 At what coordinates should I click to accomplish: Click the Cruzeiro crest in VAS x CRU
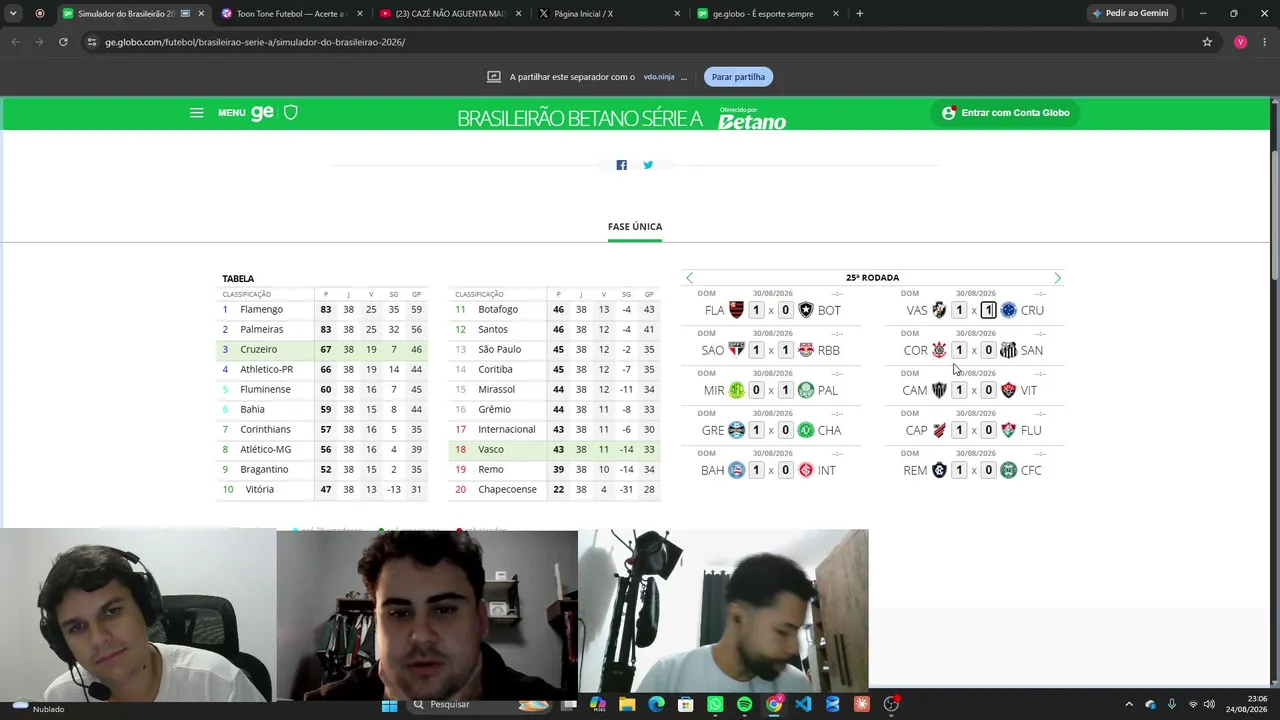coord(1009,310)
